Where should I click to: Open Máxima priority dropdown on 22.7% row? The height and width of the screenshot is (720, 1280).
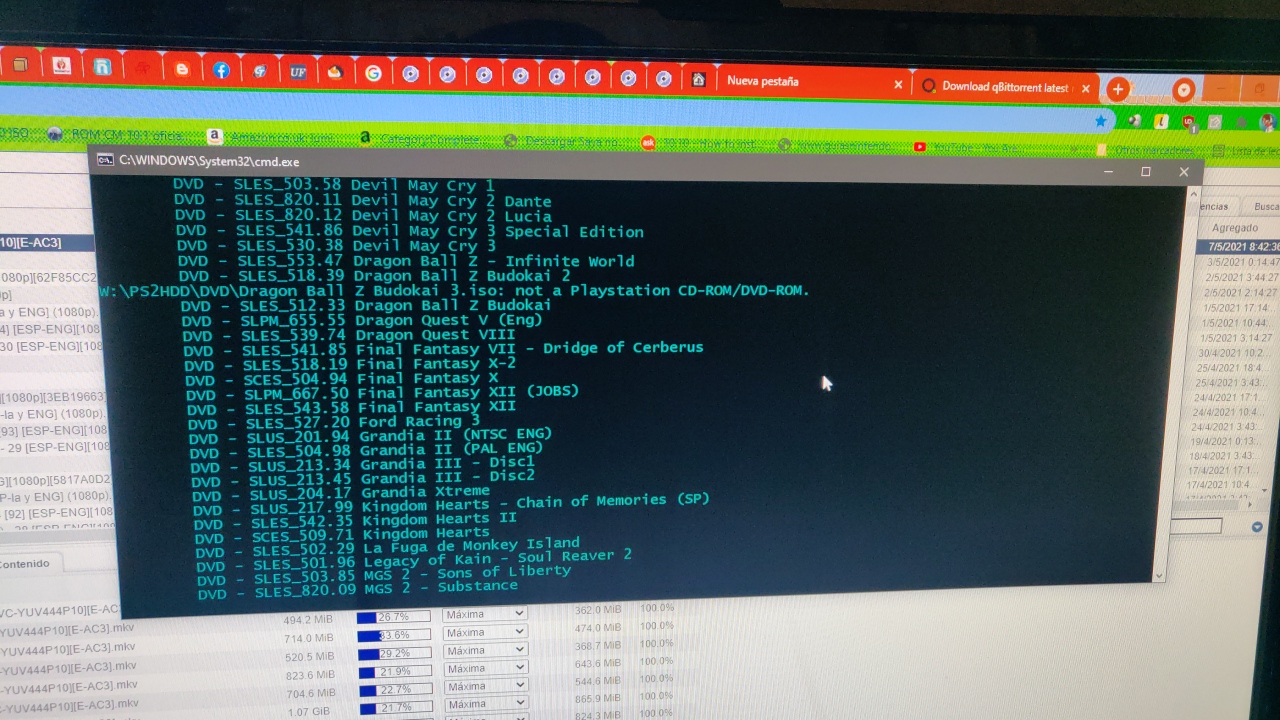(x=485, y=687)
